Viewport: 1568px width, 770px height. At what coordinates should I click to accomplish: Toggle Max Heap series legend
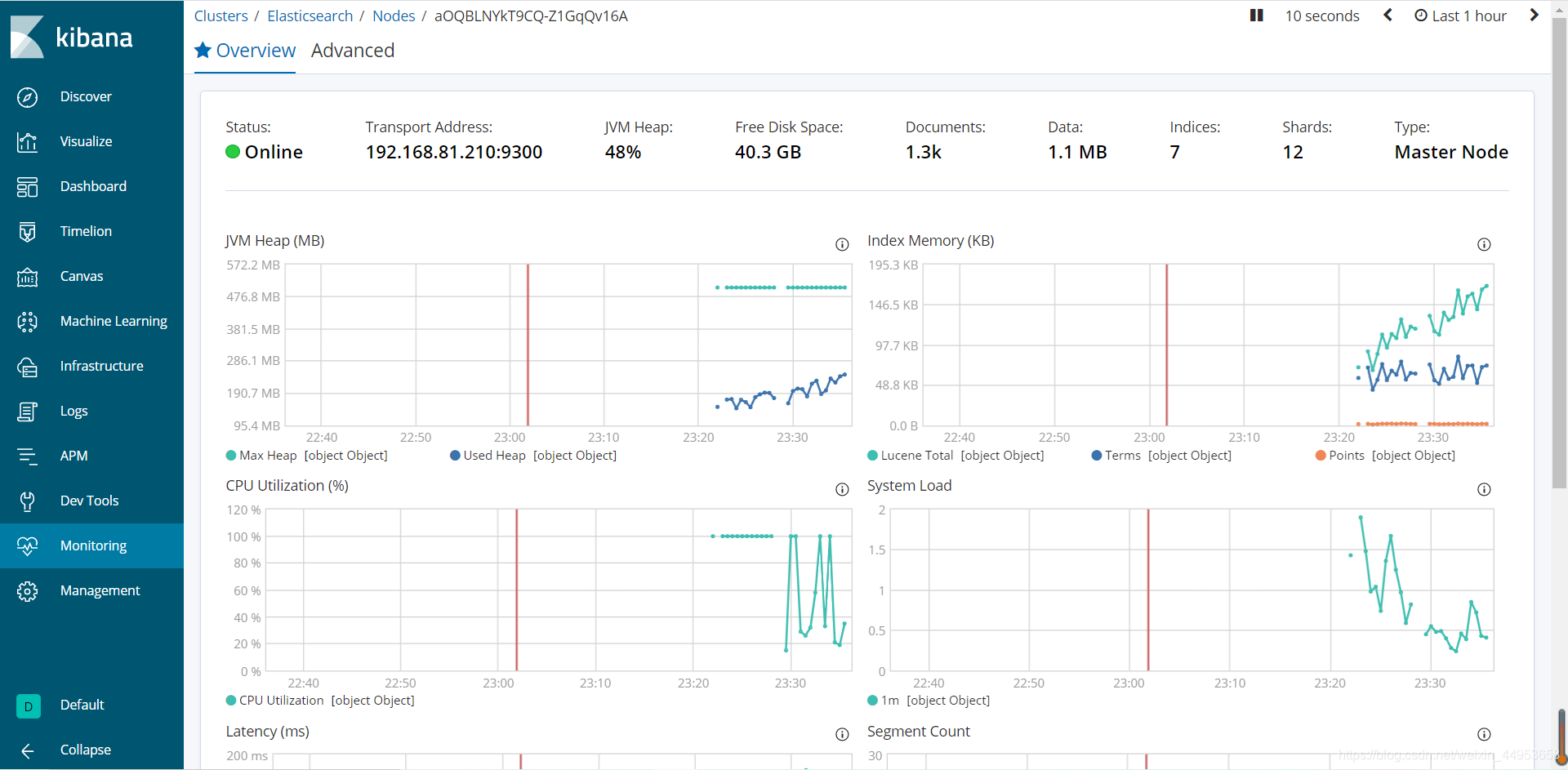point(307,456)
